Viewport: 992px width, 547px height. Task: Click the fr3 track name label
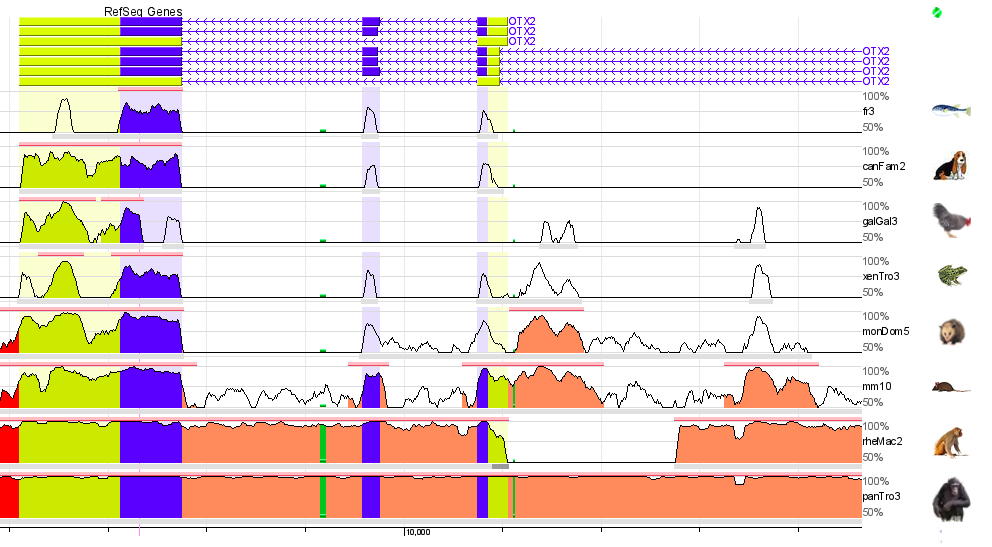[x=871, y=111]
